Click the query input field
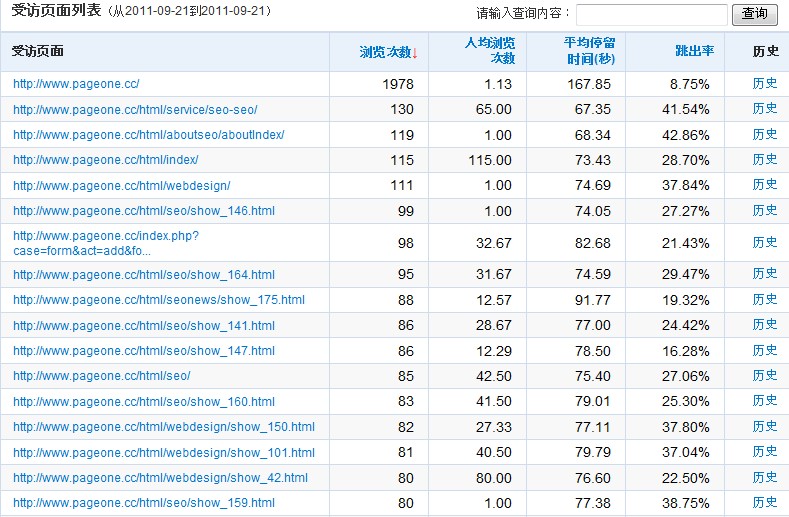The width and height of the screenshot is (789, 517). (x=652, y=15)
